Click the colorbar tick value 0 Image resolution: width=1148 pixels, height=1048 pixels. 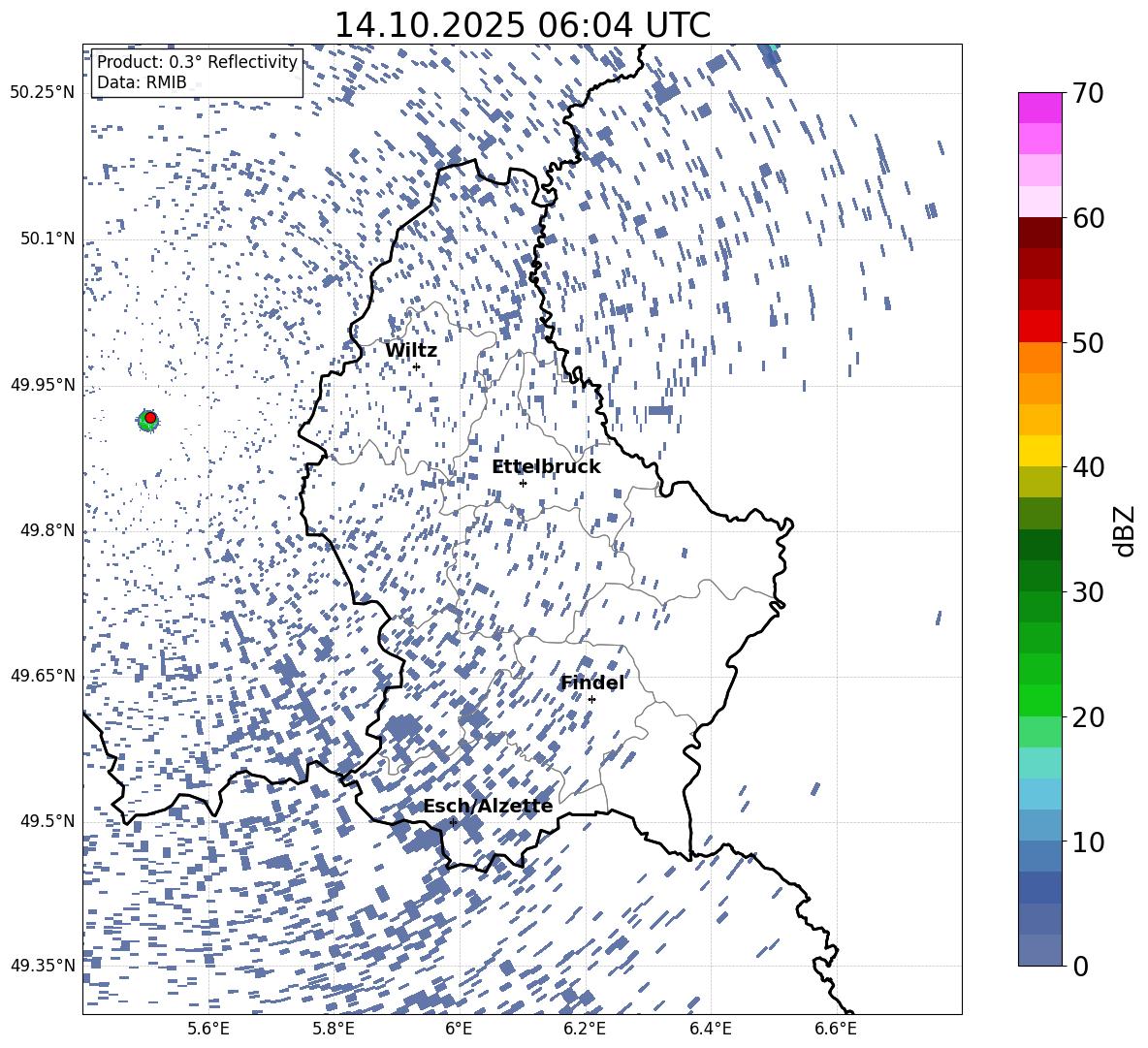pyautogui.click(x=1080, y=966)
